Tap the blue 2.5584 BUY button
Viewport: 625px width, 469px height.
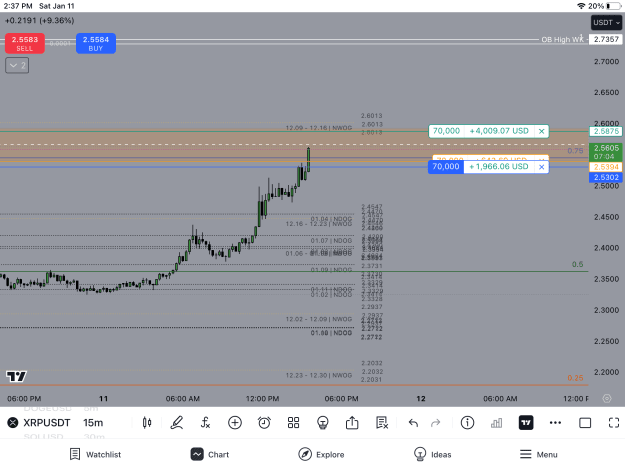[x=96, y=43]
